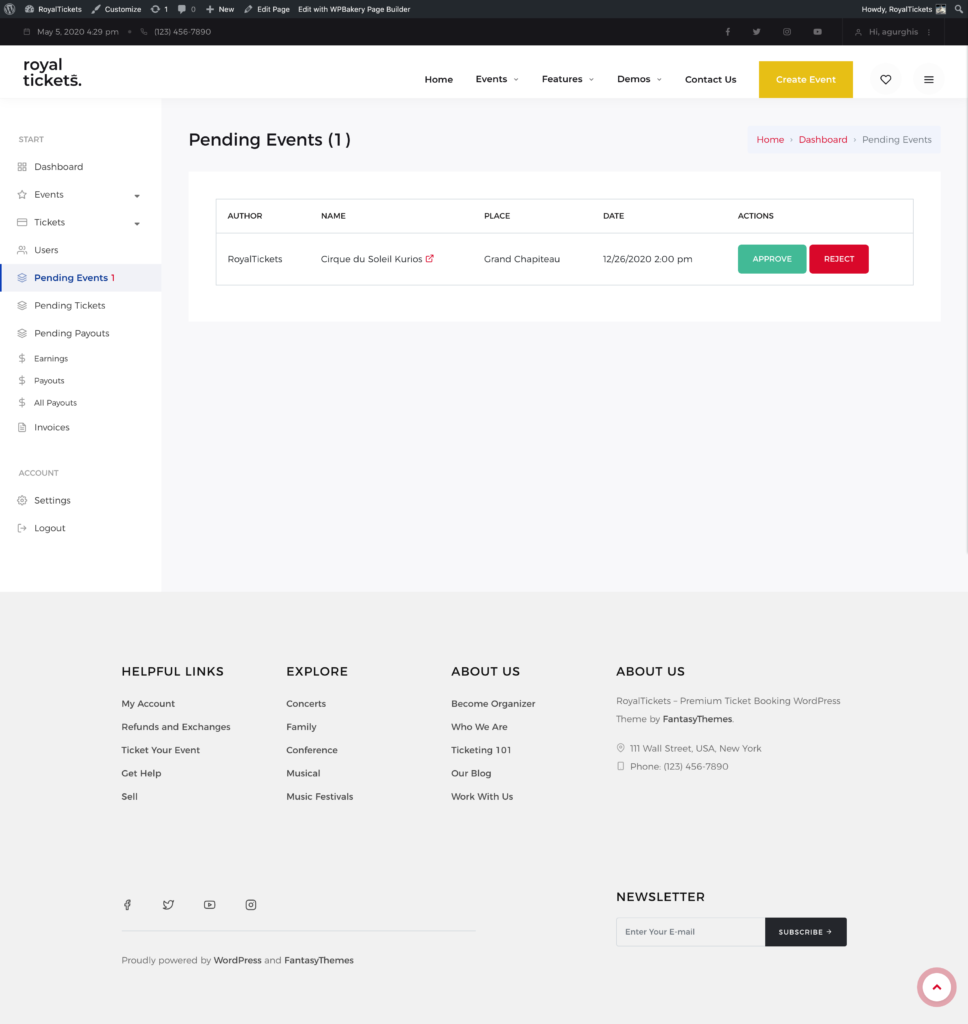Open the Howdy, RoyalTickets account menu
Image resolution: width=968 pixels, height=1024 pixels.
[903, 9]
